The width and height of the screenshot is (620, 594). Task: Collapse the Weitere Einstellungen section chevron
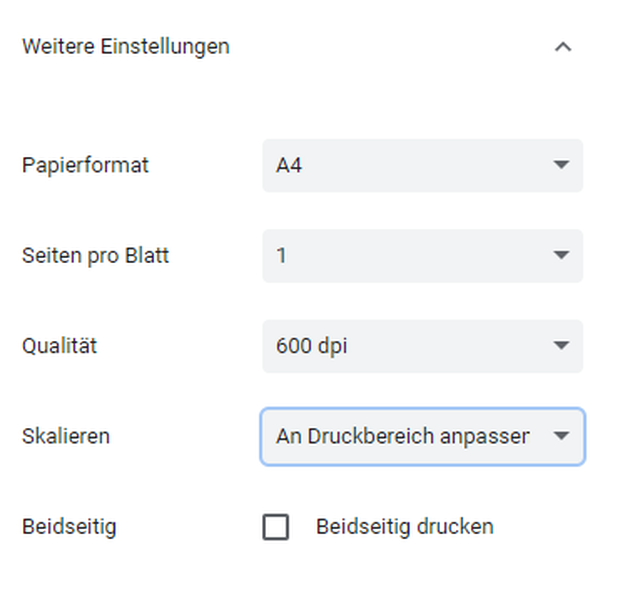pos(563,47)
